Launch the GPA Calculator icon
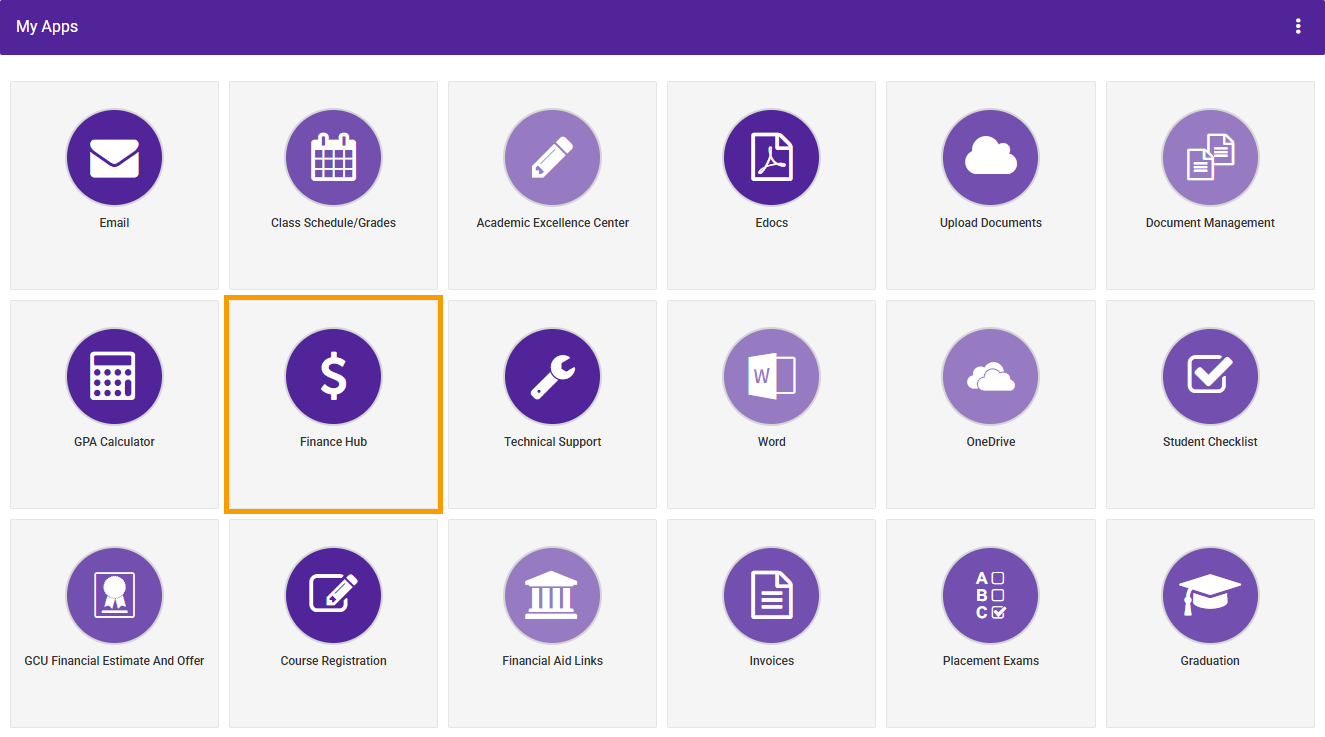This screenshot has width=1325, height=737. coord(114,377)
